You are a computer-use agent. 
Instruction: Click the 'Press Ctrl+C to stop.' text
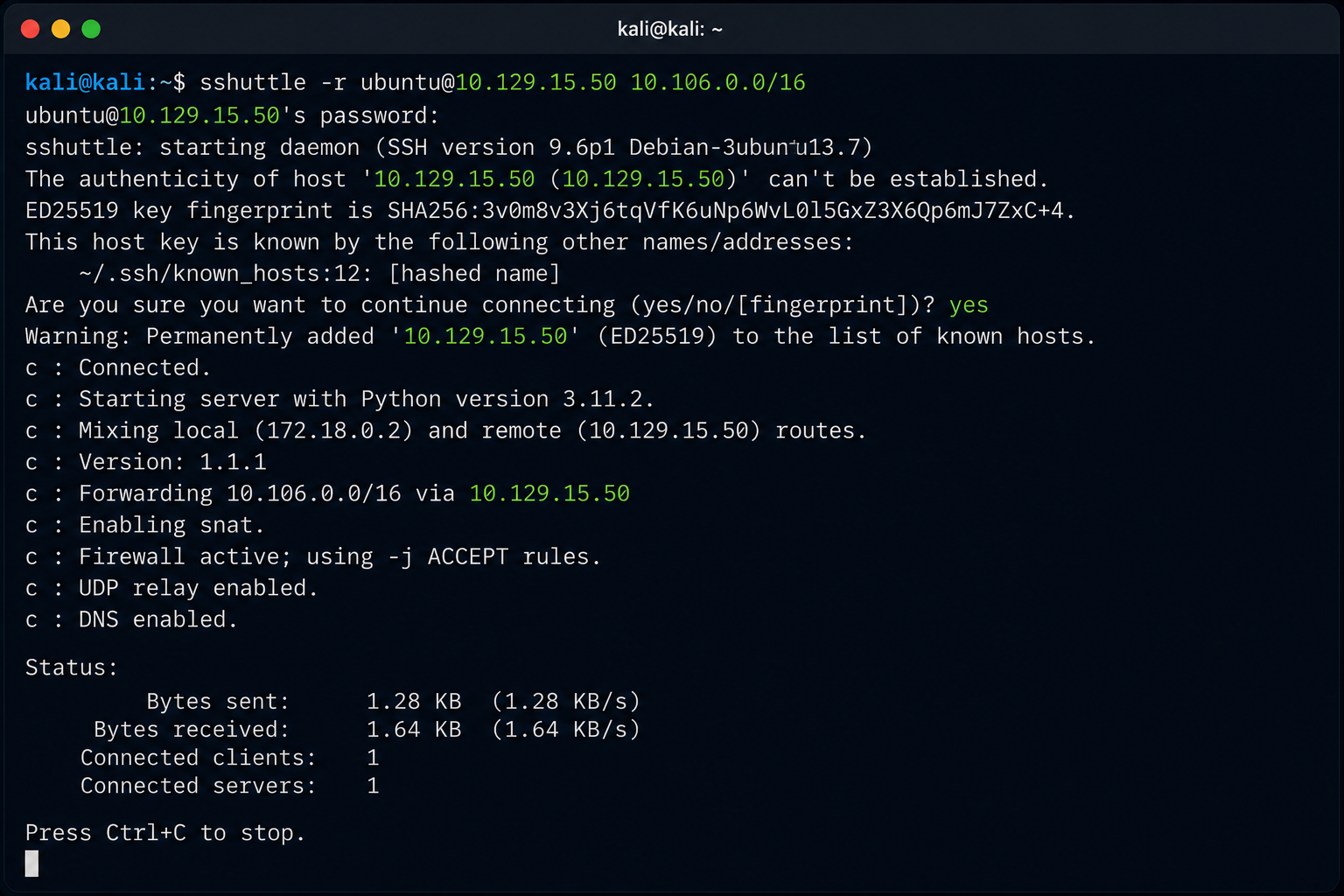point(165,833)
